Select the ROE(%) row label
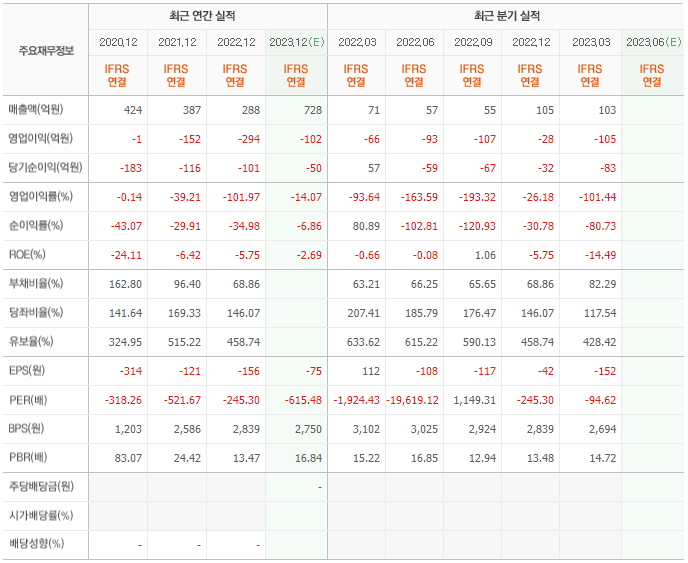This screenshot has height=563, width=688. click(27, 255)
